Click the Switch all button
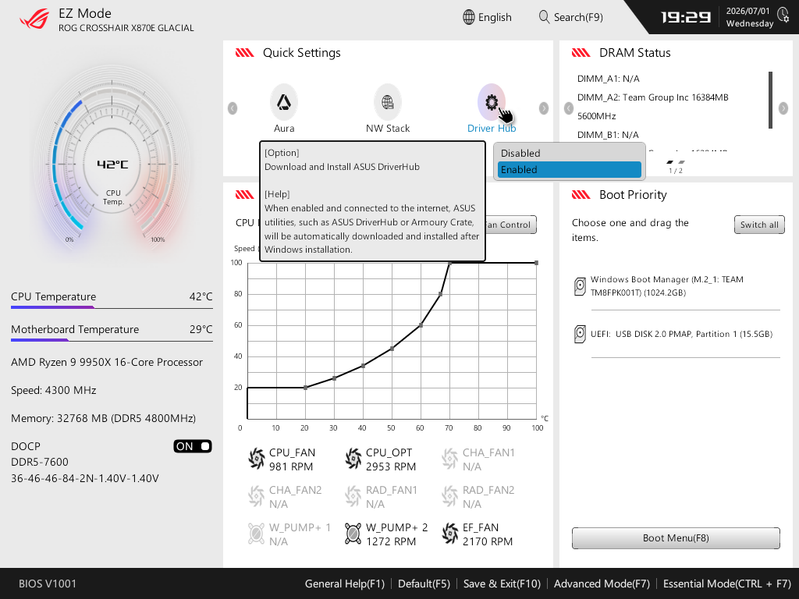This screenshot has width=799, height=599. point(759,225)
